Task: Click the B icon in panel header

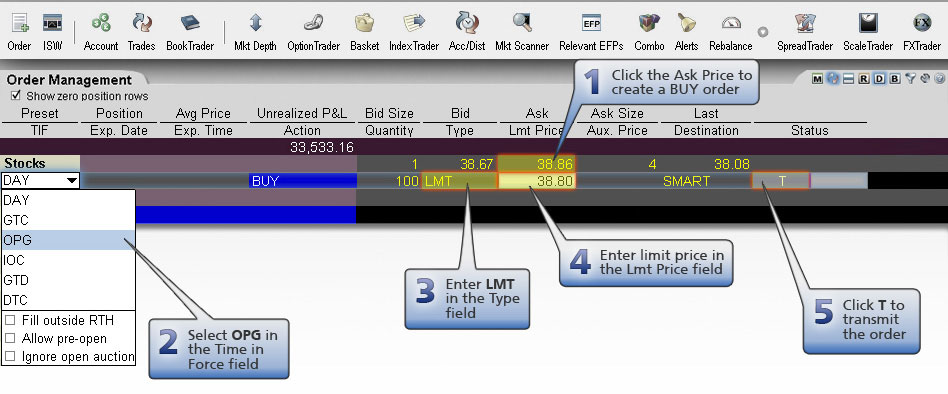Action: [895, 79]
